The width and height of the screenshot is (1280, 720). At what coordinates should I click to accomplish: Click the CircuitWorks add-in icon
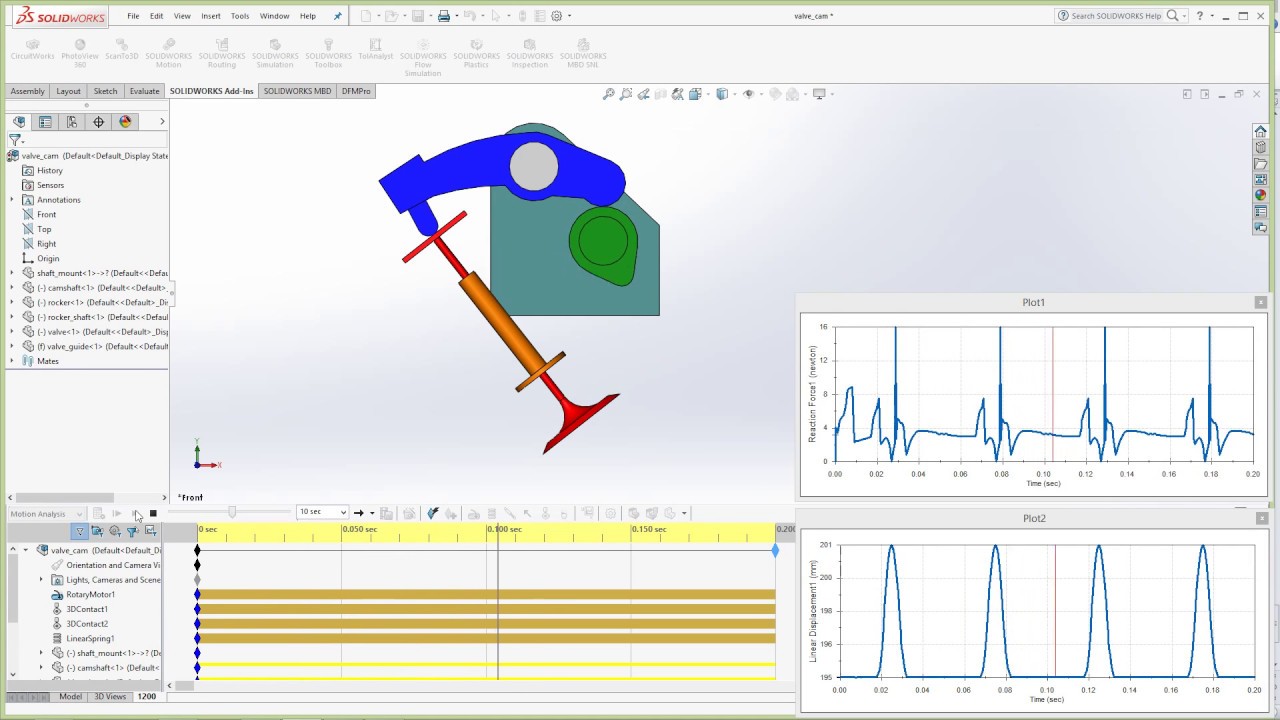tap(32, 50)
